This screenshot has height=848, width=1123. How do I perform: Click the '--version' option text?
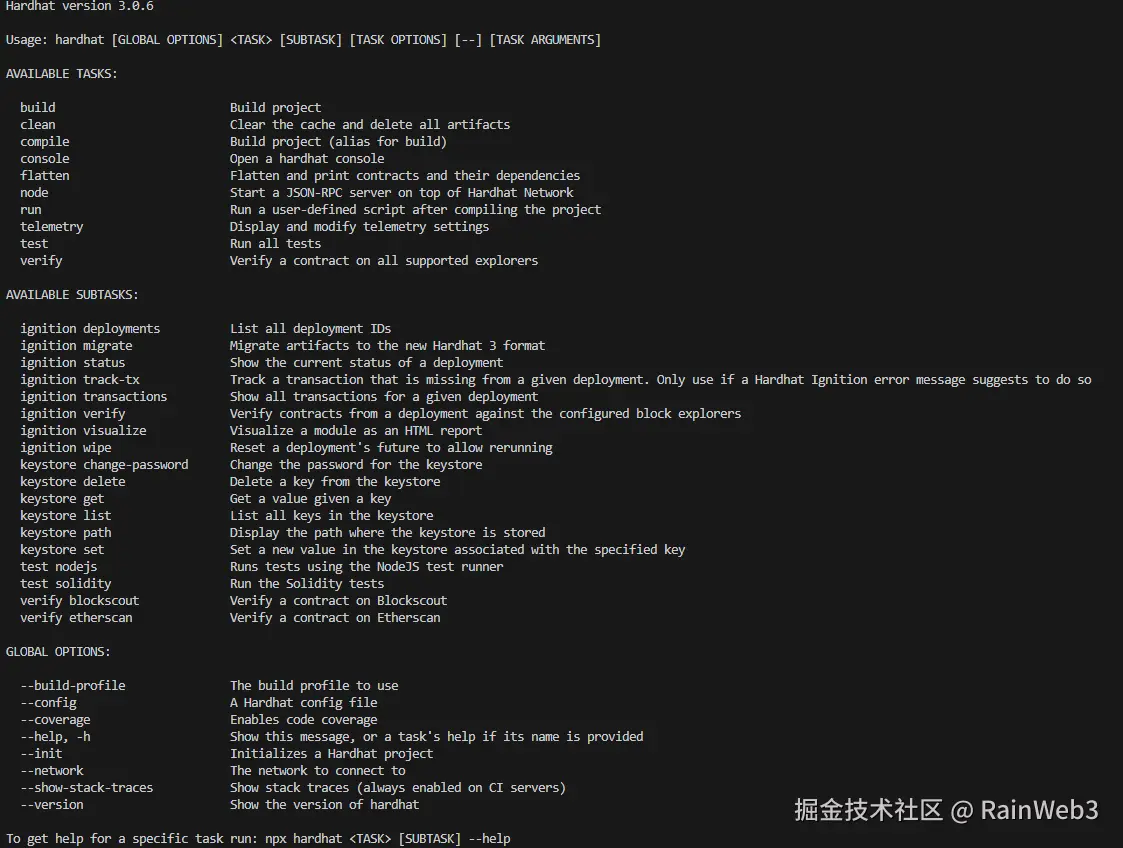pos(52,804)
